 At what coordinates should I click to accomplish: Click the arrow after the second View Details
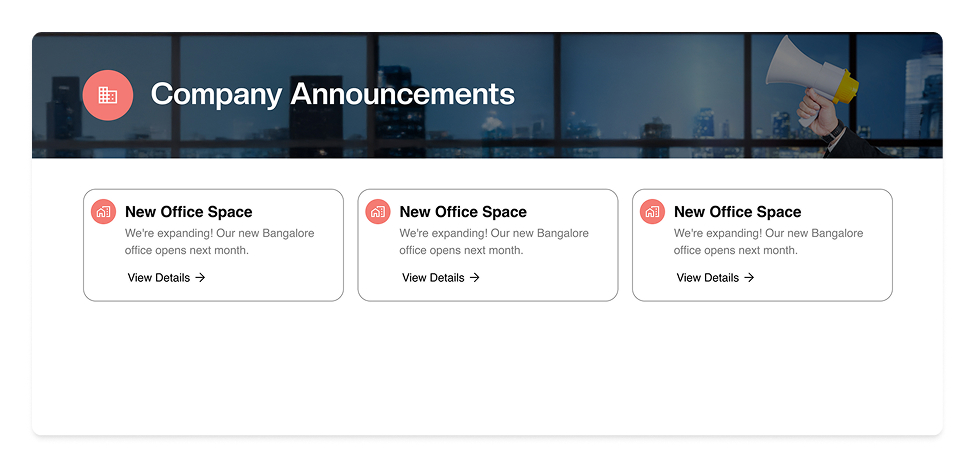point(475,278)
